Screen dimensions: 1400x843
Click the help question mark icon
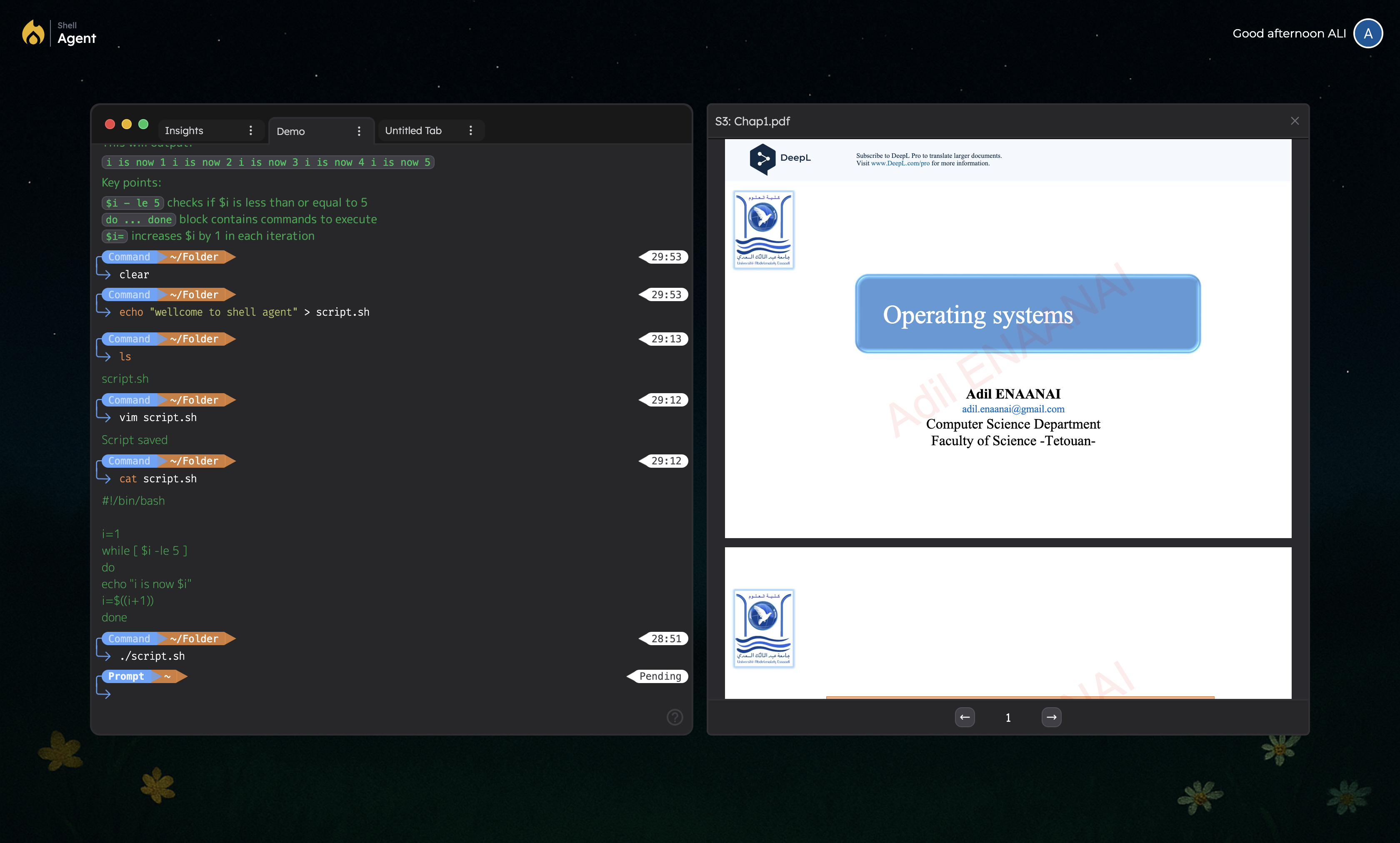[675, 717]
